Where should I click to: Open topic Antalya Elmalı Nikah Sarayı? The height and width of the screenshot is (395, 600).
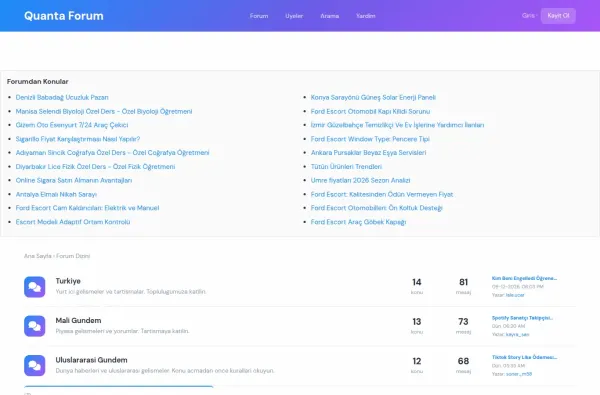click(56, 194)
